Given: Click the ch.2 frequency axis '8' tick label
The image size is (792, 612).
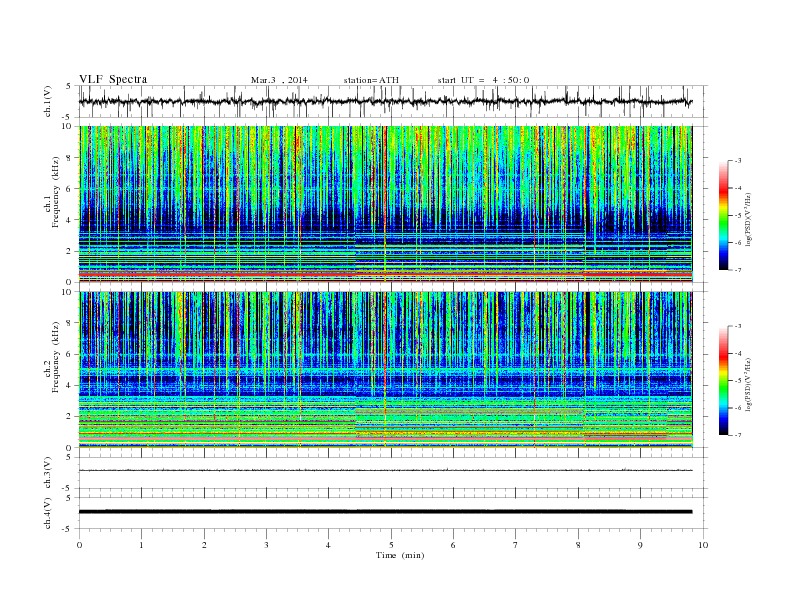Looking at the screenshot, I should (x=69, y=323).
